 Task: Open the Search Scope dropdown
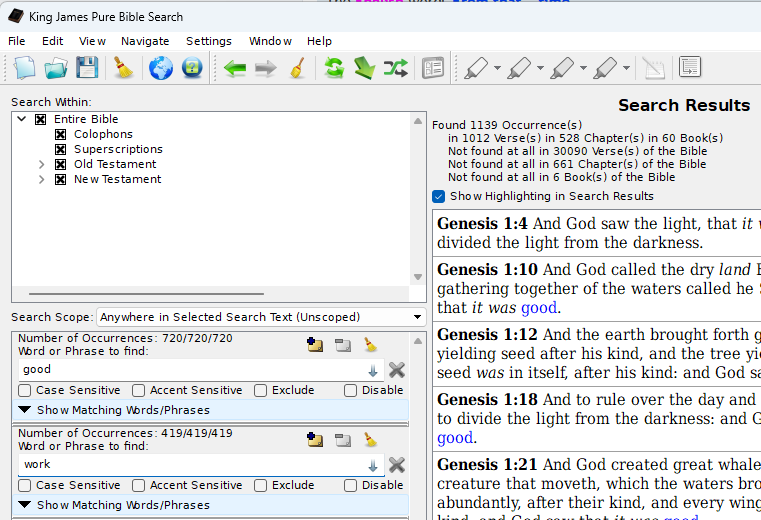coord(260,317)
